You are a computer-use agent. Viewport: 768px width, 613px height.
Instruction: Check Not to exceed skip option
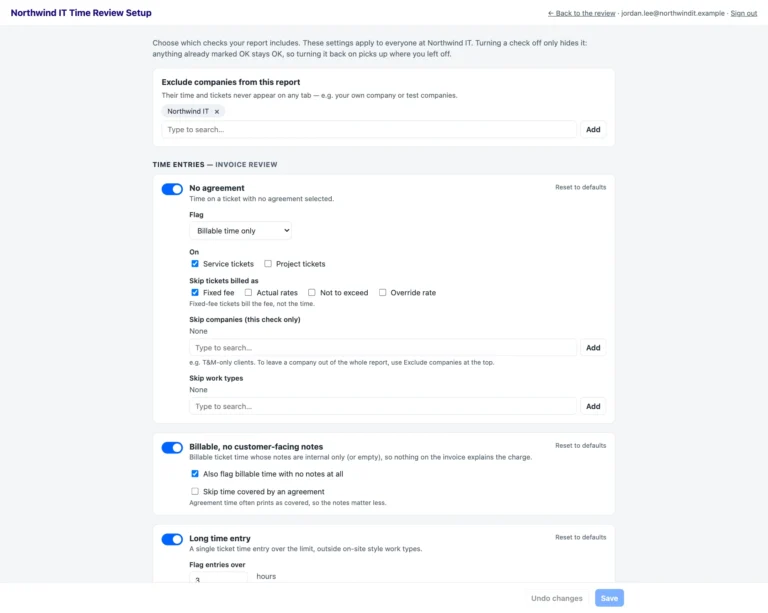[x=312, y=292]
